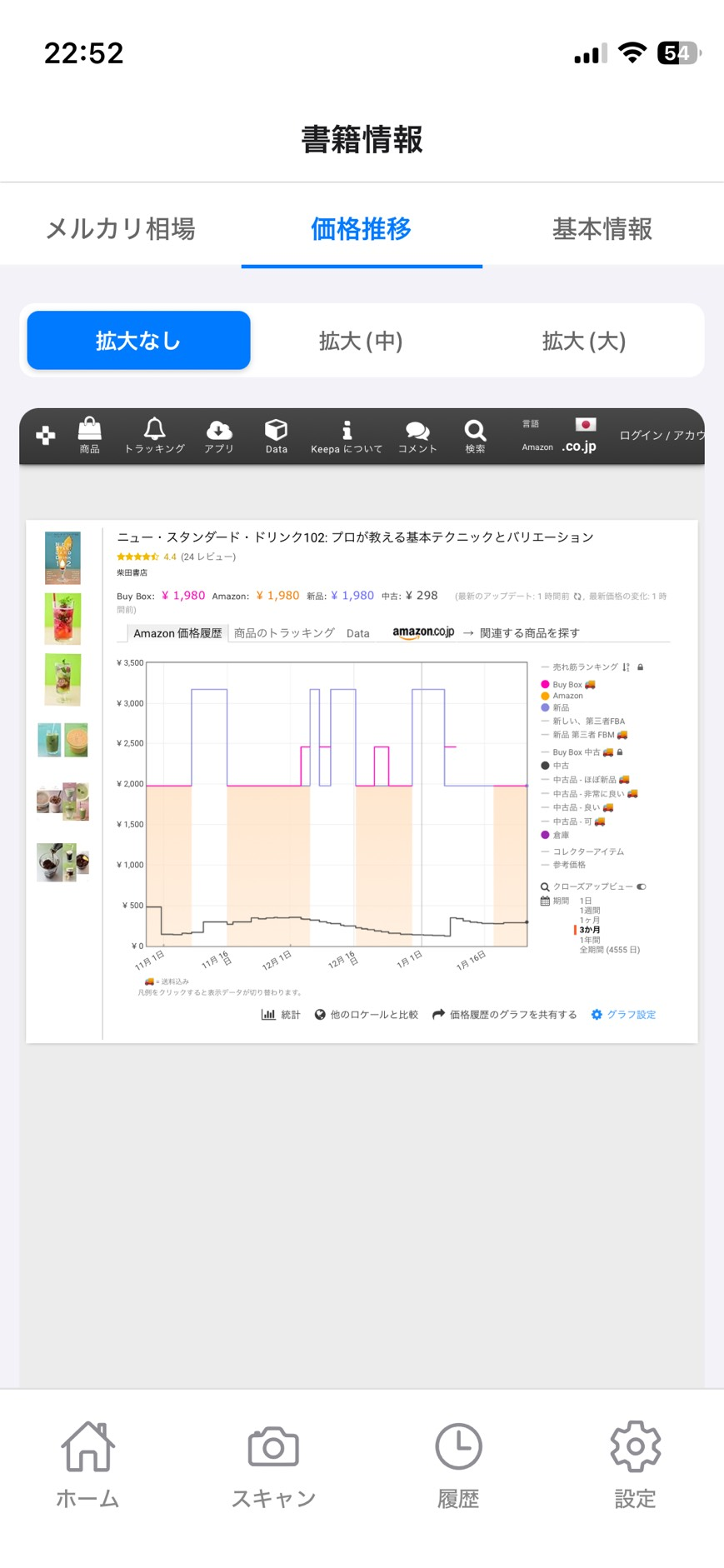Select 拡大なし zoom option
This screenshot has width=724, height=1568.
click(x=138, y=340)
